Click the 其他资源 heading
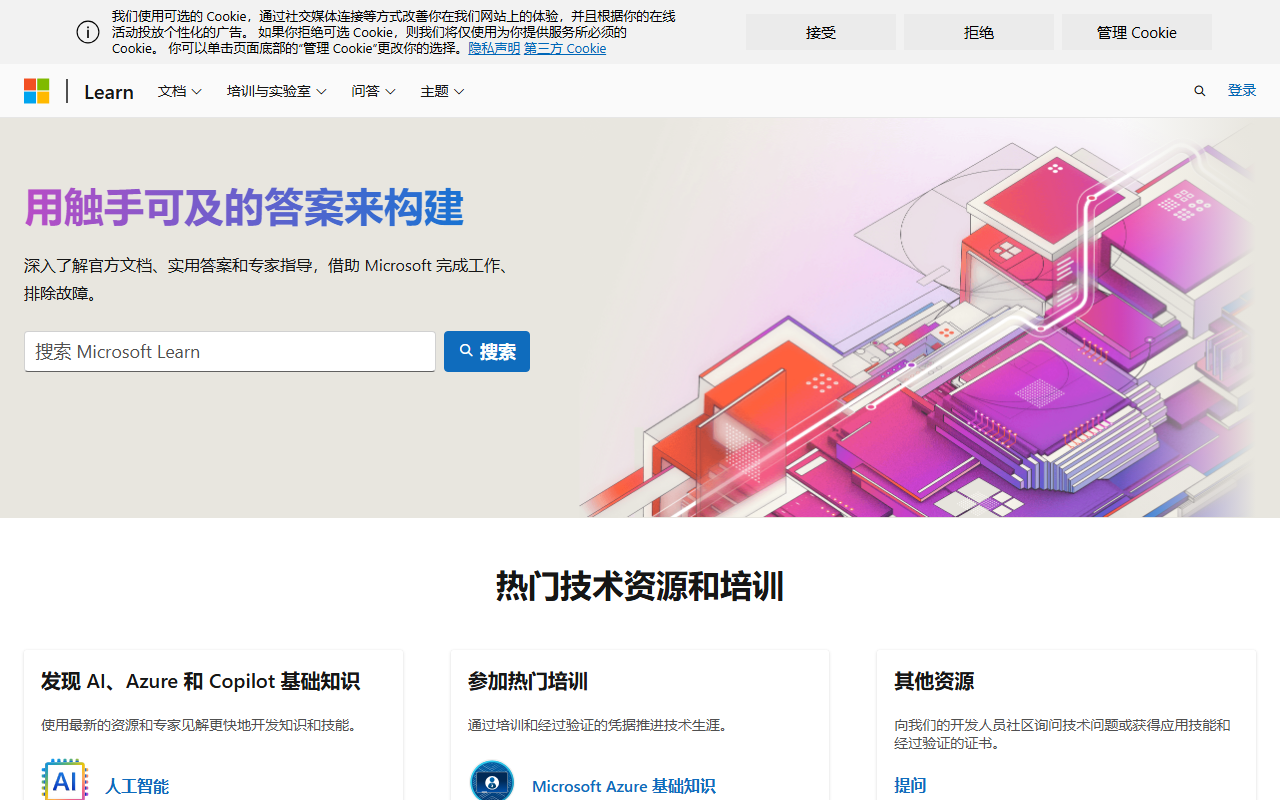This screenshot has width=1280, height=800. coord(934,681)
